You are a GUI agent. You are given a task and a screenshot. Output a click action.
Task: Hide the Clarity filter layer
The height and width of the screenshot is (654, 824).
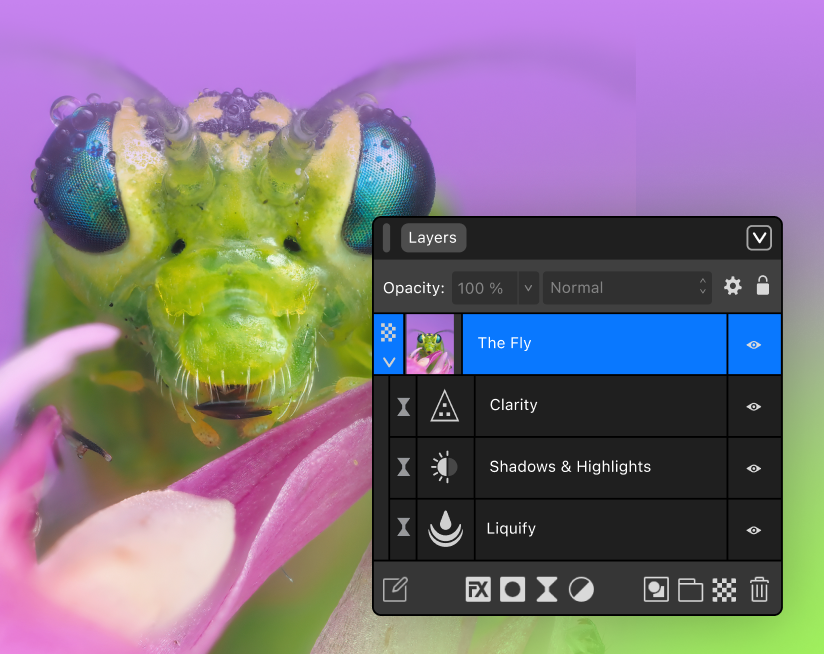(x=754, y=406)
